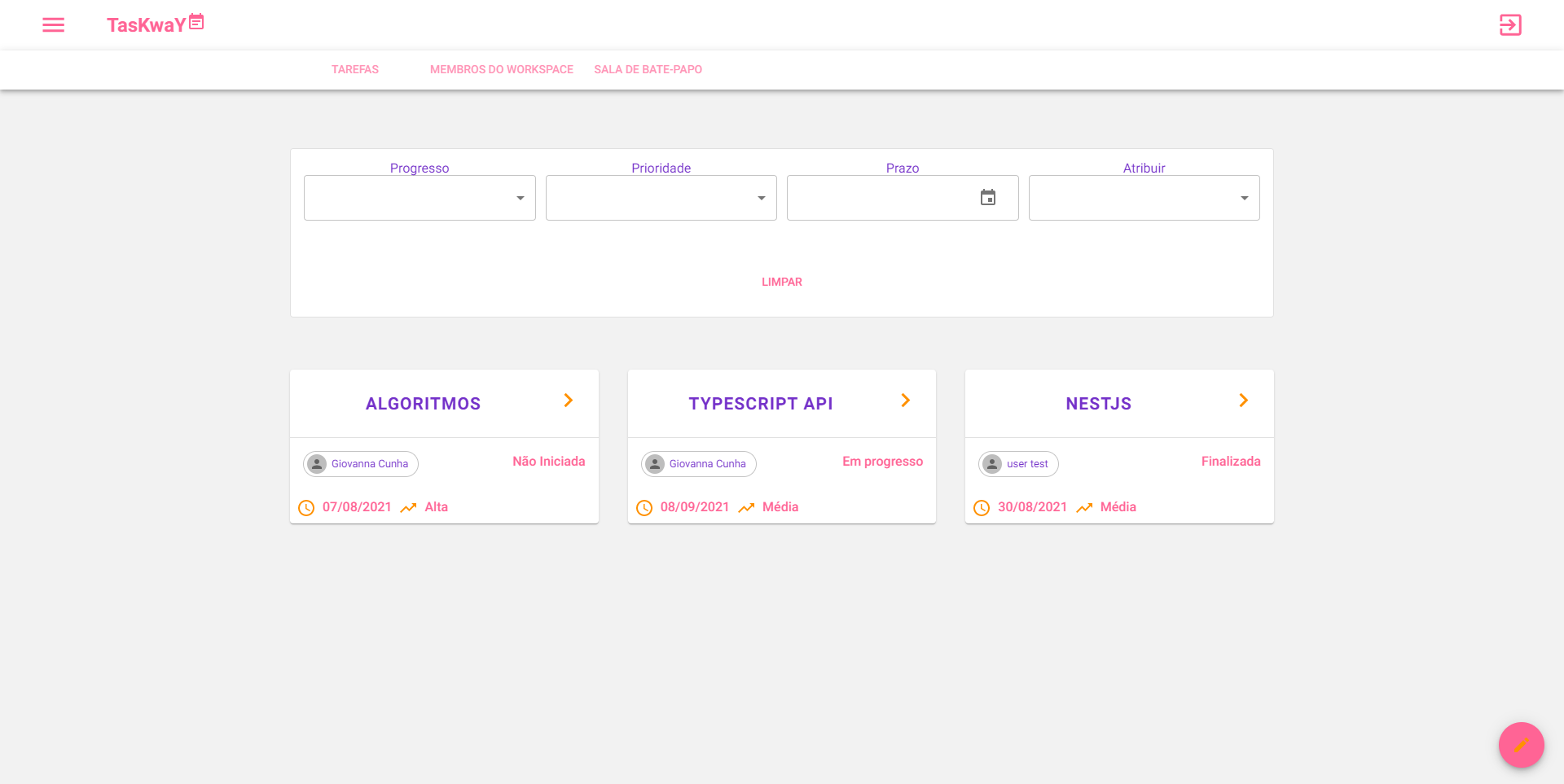The image size is (1564, 784).
Task: Open the Prazo calendar date picker icon
Action: 988,198
